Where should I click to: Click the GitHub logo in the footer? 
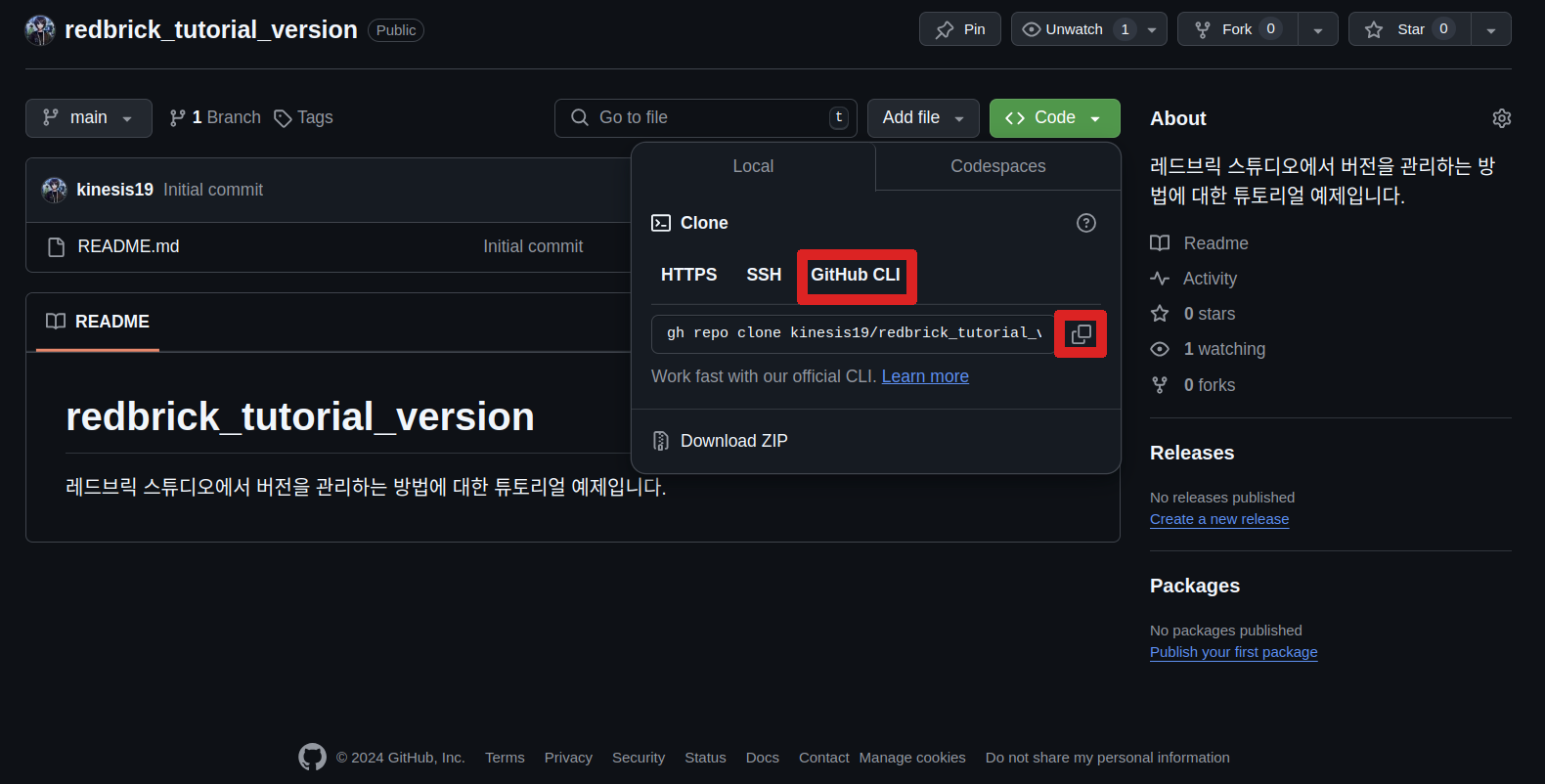(313, 757)
